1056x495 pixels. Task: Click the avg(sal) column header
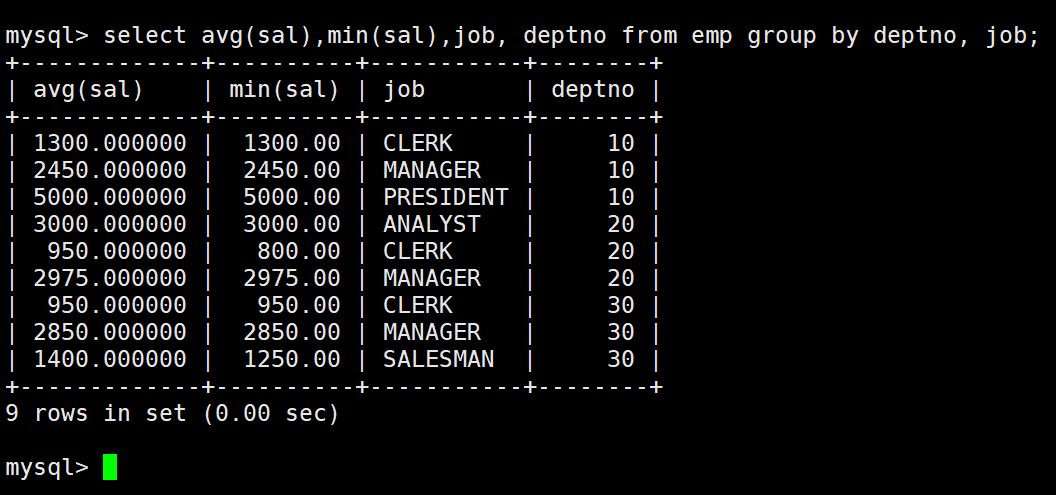88,90
